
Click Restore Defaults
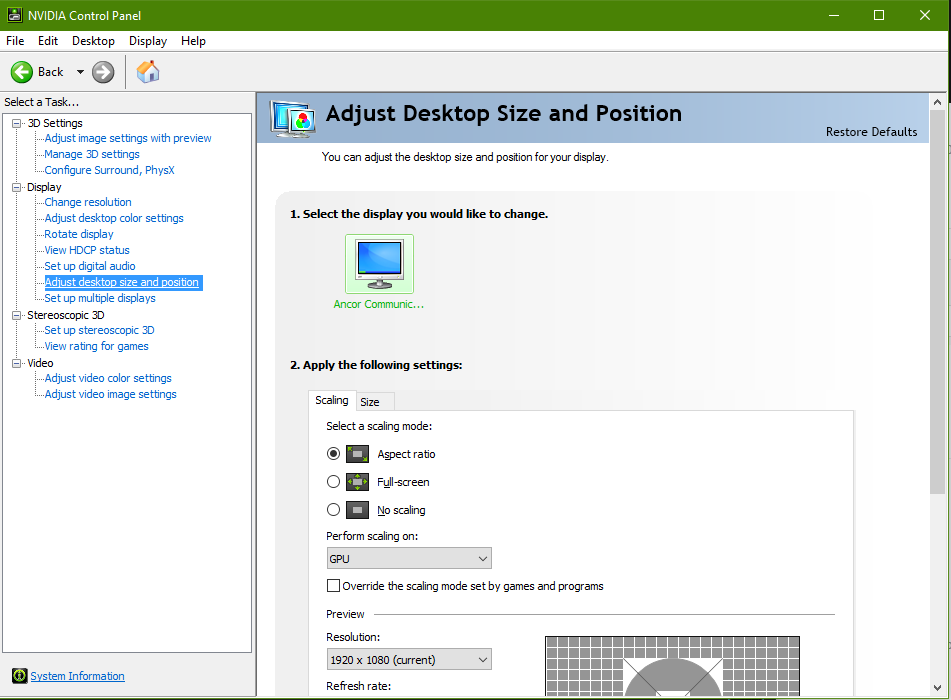(872, 132)
